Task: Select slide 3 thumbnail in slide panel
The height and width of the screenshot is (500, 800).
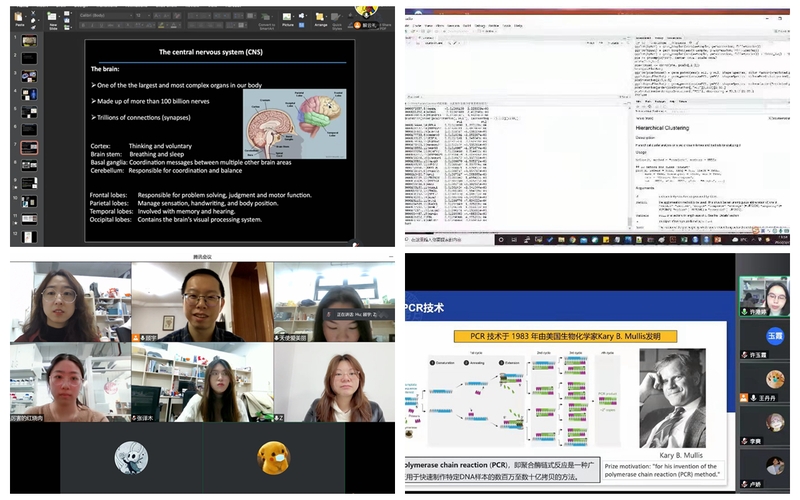Action: click(28, 77)
